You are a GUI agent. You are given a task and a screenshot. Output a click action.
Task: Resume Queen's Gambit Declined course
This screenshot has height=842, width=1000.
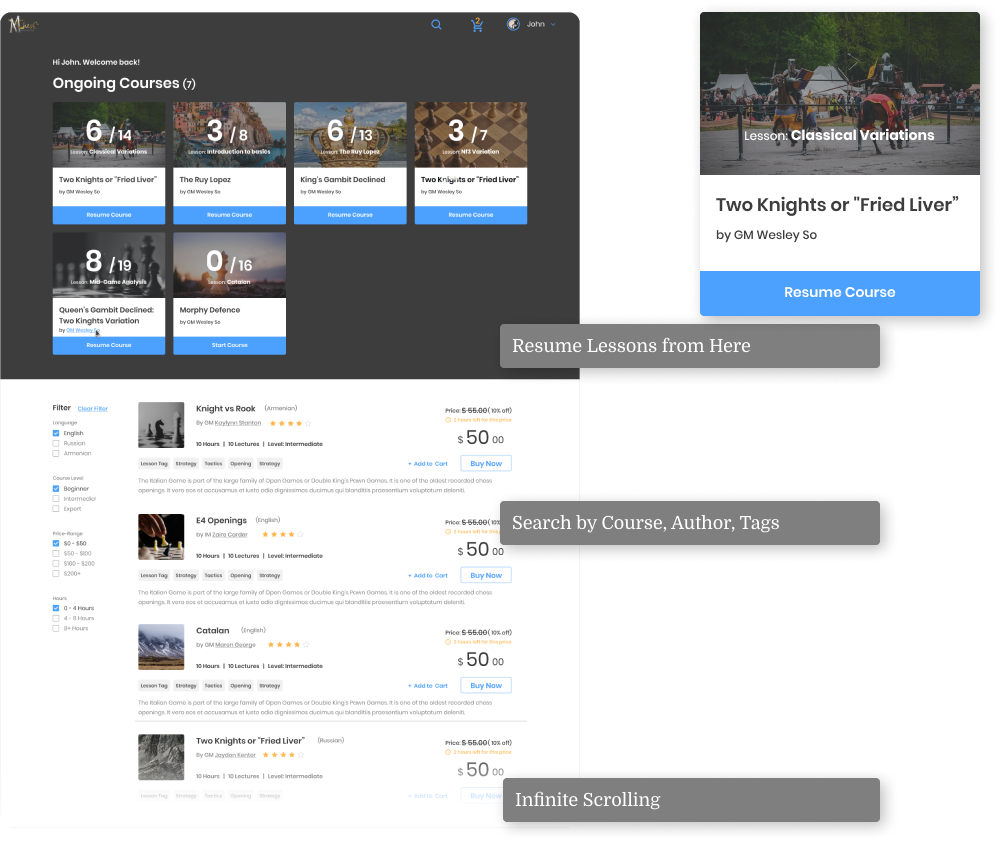point(108,345)
